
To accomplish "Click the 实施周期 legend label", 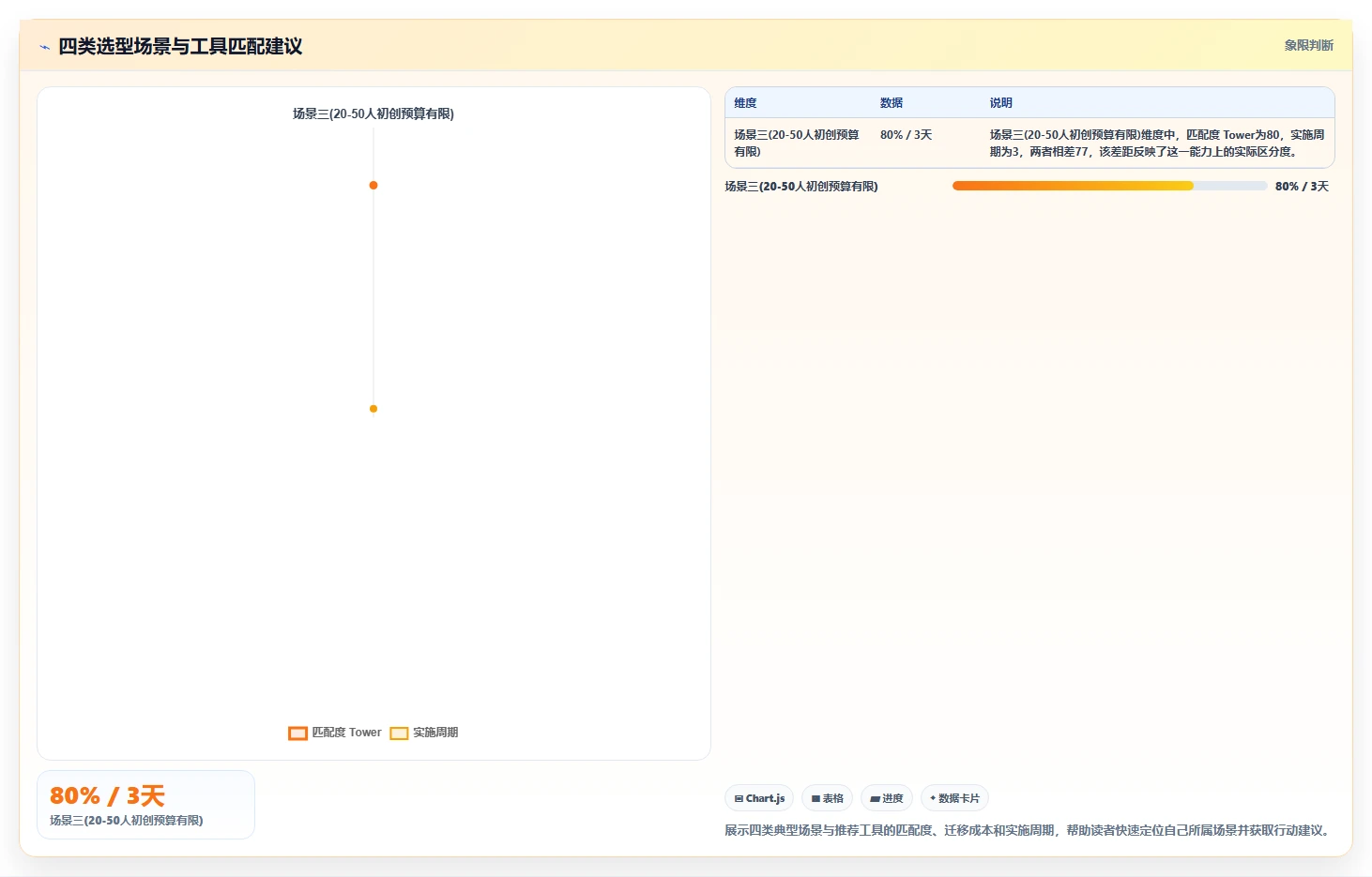I will (x=435, y=733).
